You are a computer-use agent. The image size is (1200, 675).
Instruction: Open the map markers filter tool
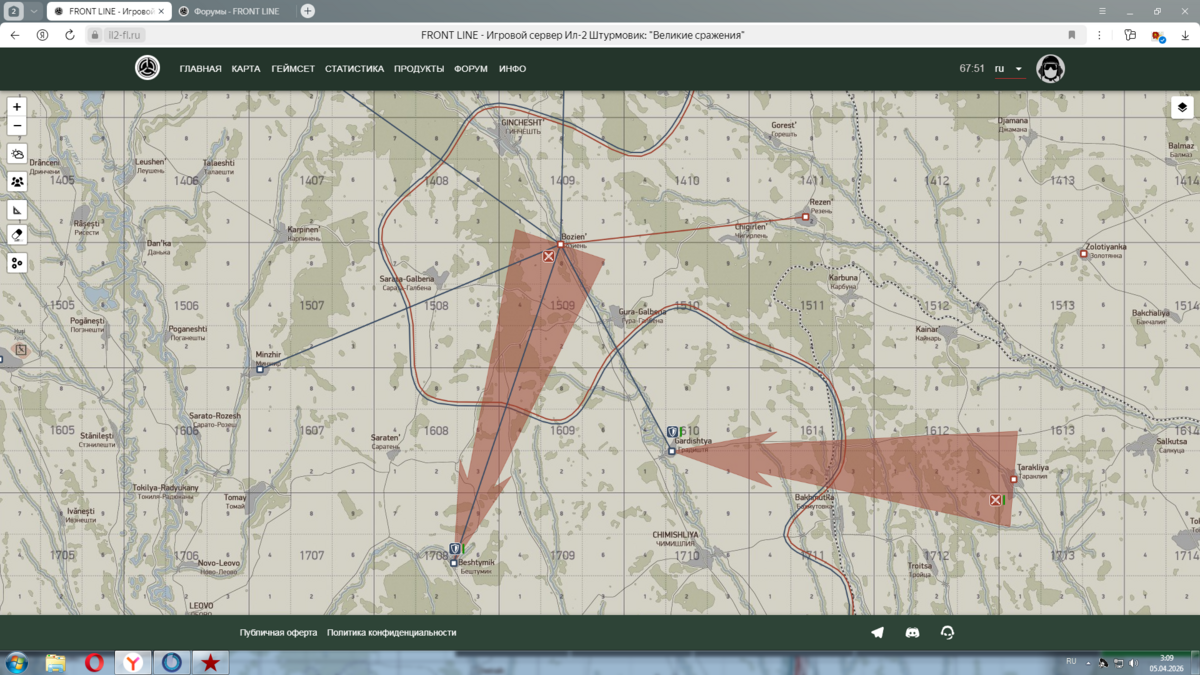(17, 263)
